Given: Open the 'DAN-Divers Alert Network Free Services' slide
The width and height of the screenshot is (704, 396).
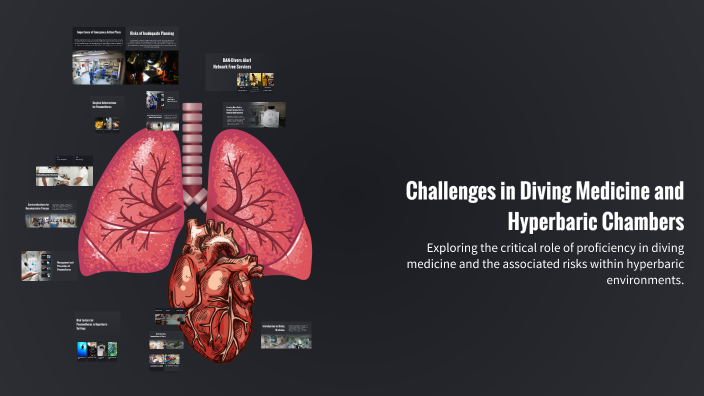Looking at the screenshot, I should [x=240, y=73].
